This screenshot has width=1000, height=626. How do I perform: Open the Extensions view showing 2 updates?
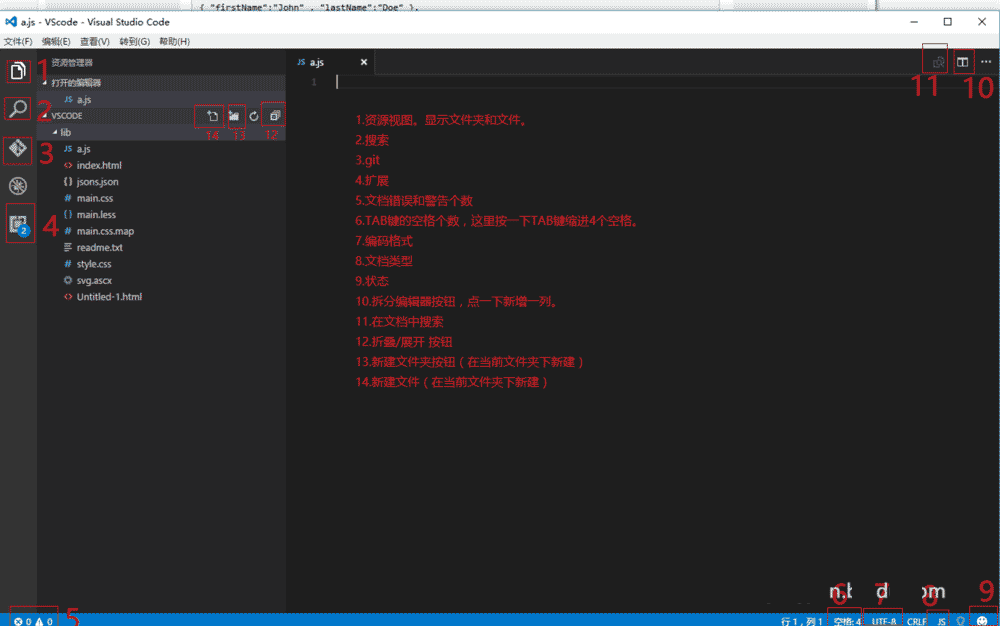click(17, 221)
